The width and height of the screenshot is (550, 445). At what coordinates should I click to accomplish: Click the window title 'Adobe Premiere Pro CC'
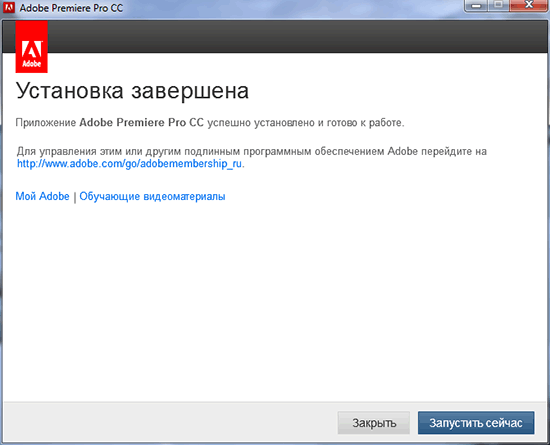click(x=71, y=8)
